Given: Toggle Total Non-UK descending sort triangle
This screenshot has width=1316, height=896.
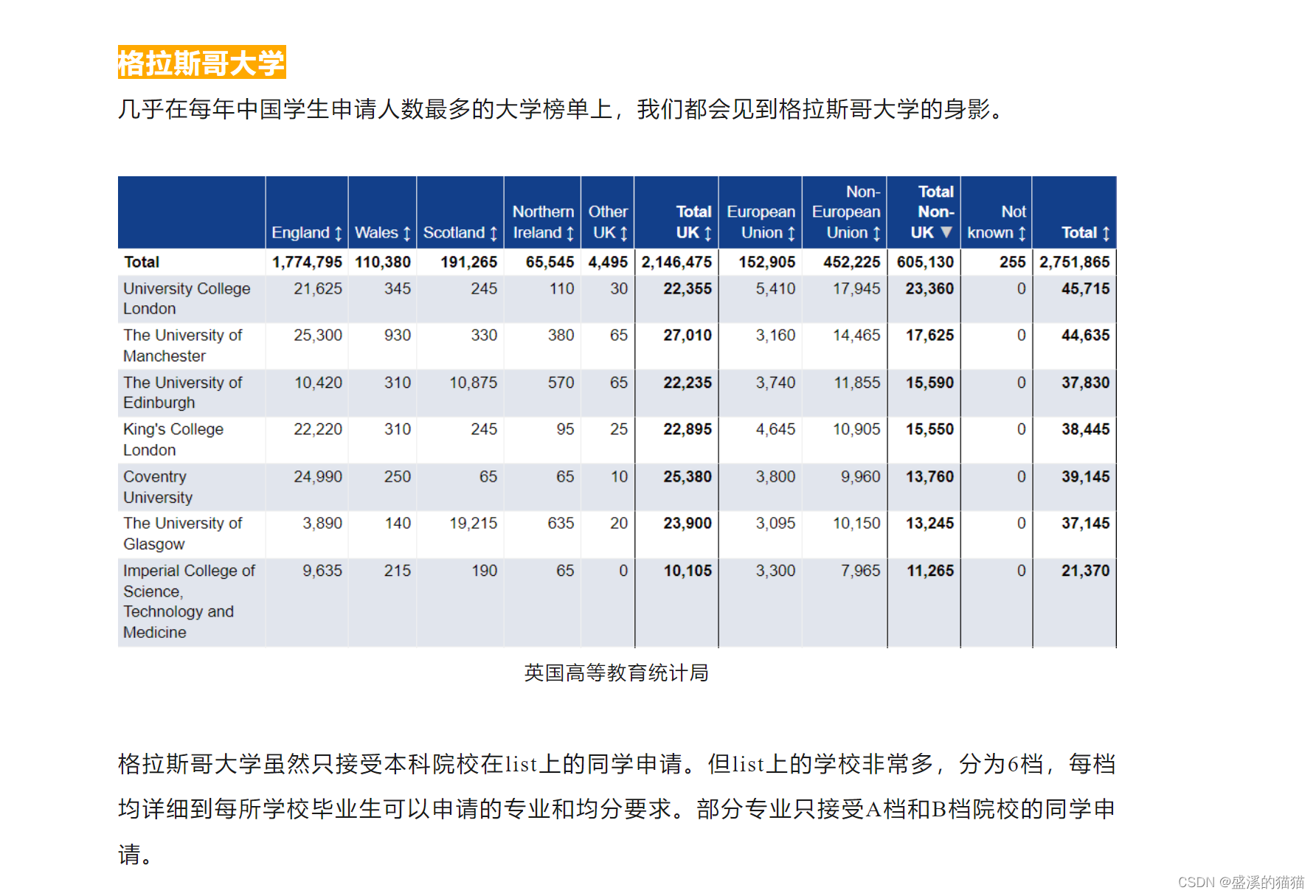Looking at the screenshot, I should pyautogui.click(x=946, y=232).
